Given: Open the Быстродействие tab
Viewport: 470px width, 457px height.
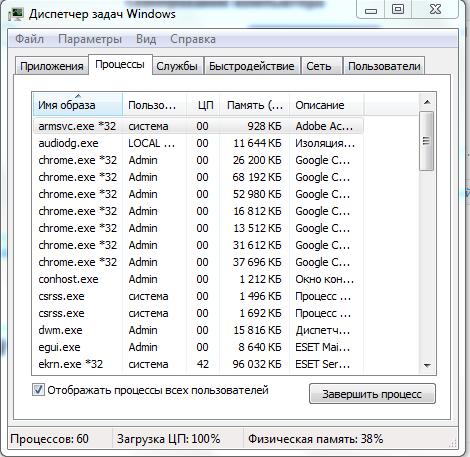Looking at the screenshot, I should pyautogui.click(x=252, y=66).
